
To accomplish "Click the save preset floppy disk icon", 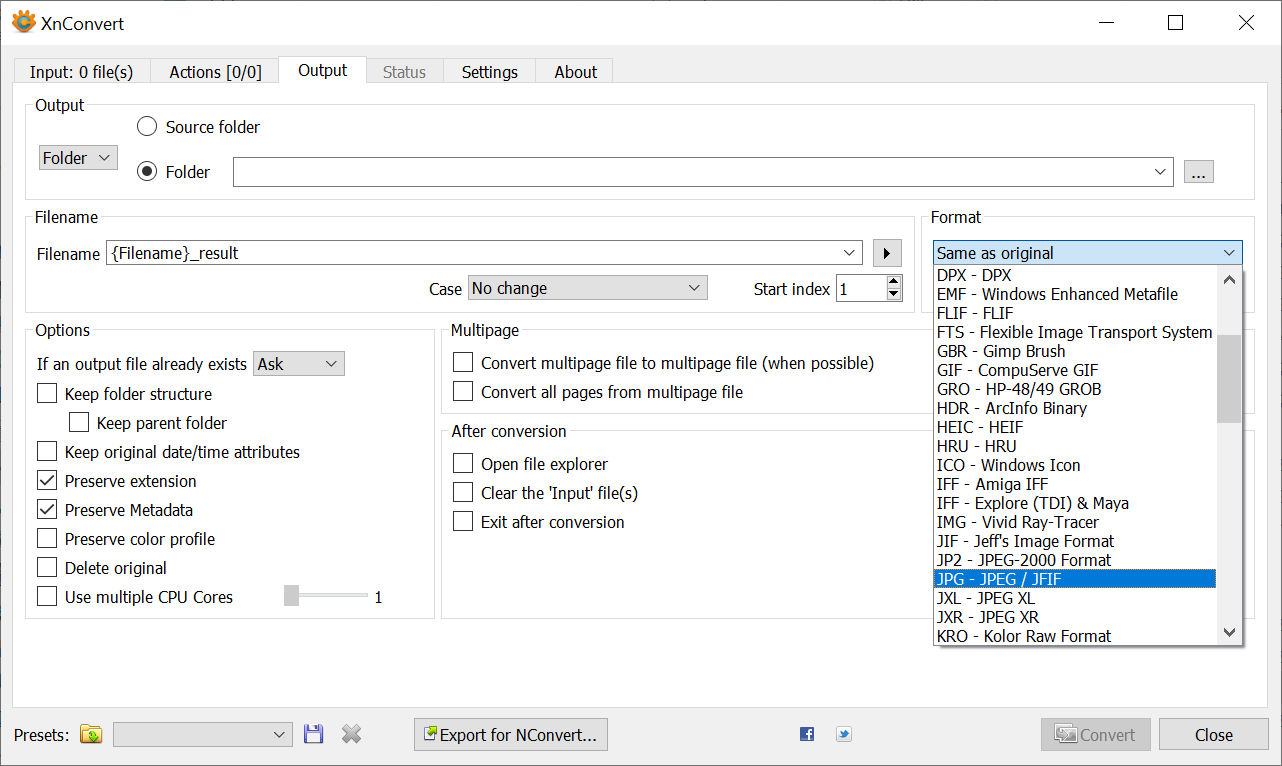I will tap(314, 735).
